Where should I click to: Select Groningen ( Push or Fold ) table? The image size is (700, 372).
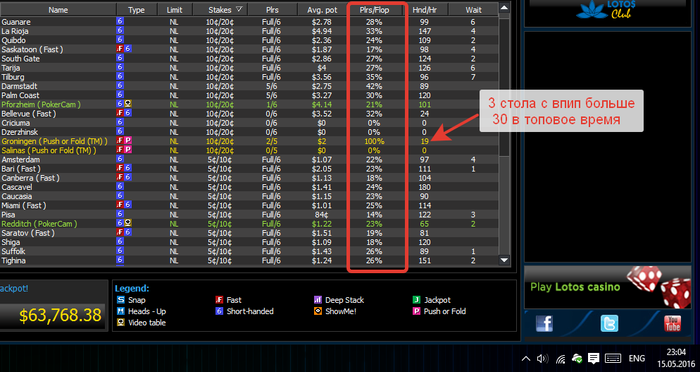[x=249, y=141]
